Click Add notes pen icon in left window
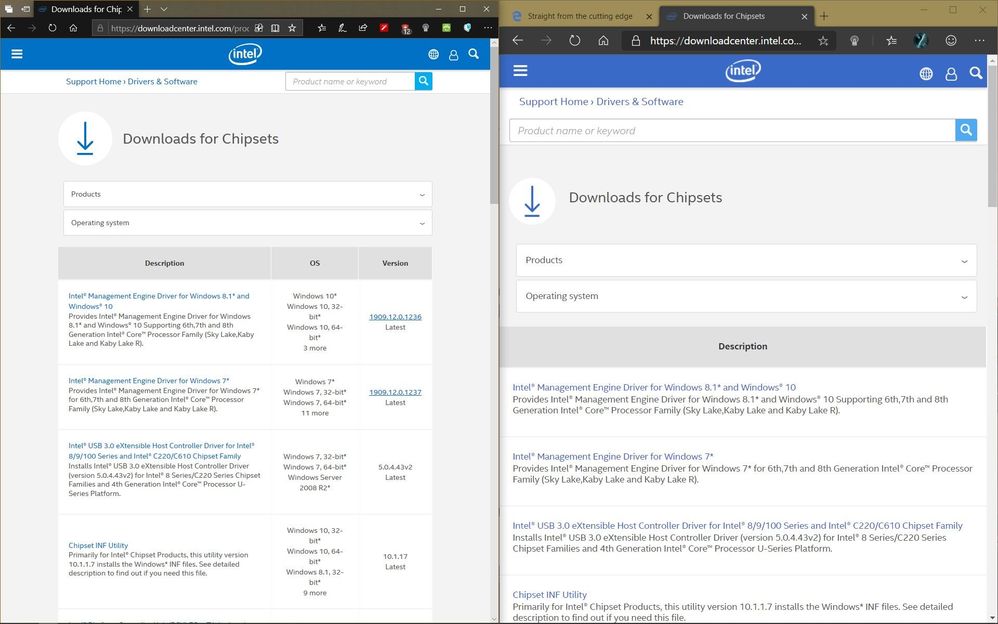This screenshot has height=624, width=998. pos(342,28)
